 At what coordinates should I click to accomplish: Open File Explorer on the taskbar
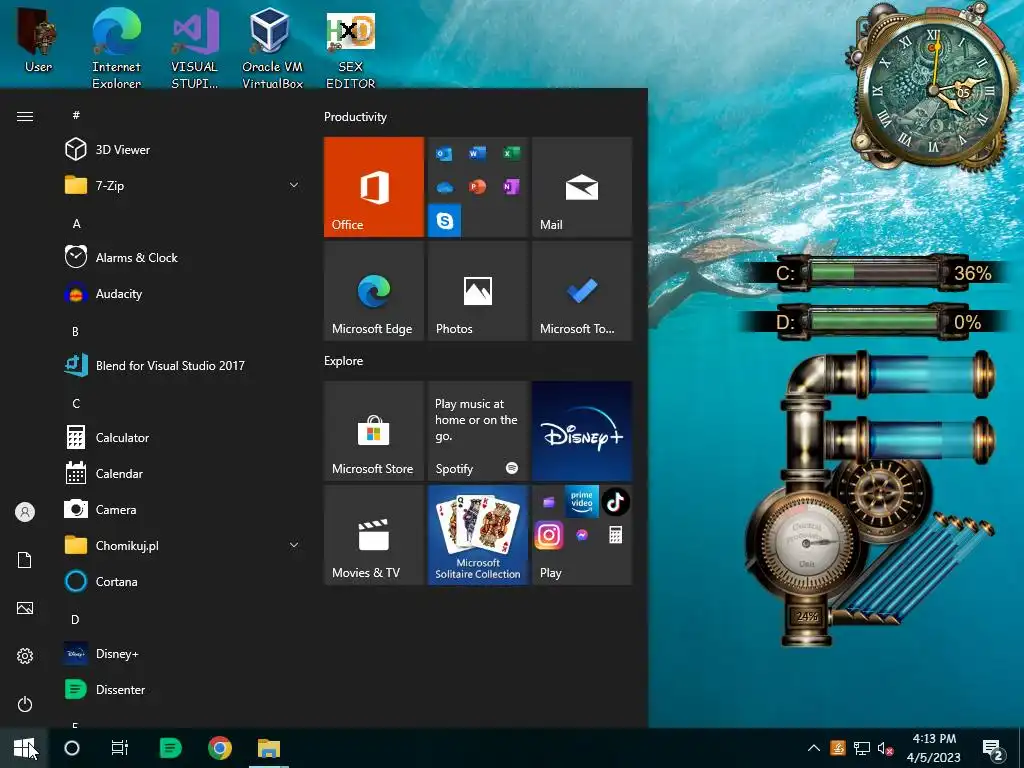pyautogui.click(x=268, y=748)
